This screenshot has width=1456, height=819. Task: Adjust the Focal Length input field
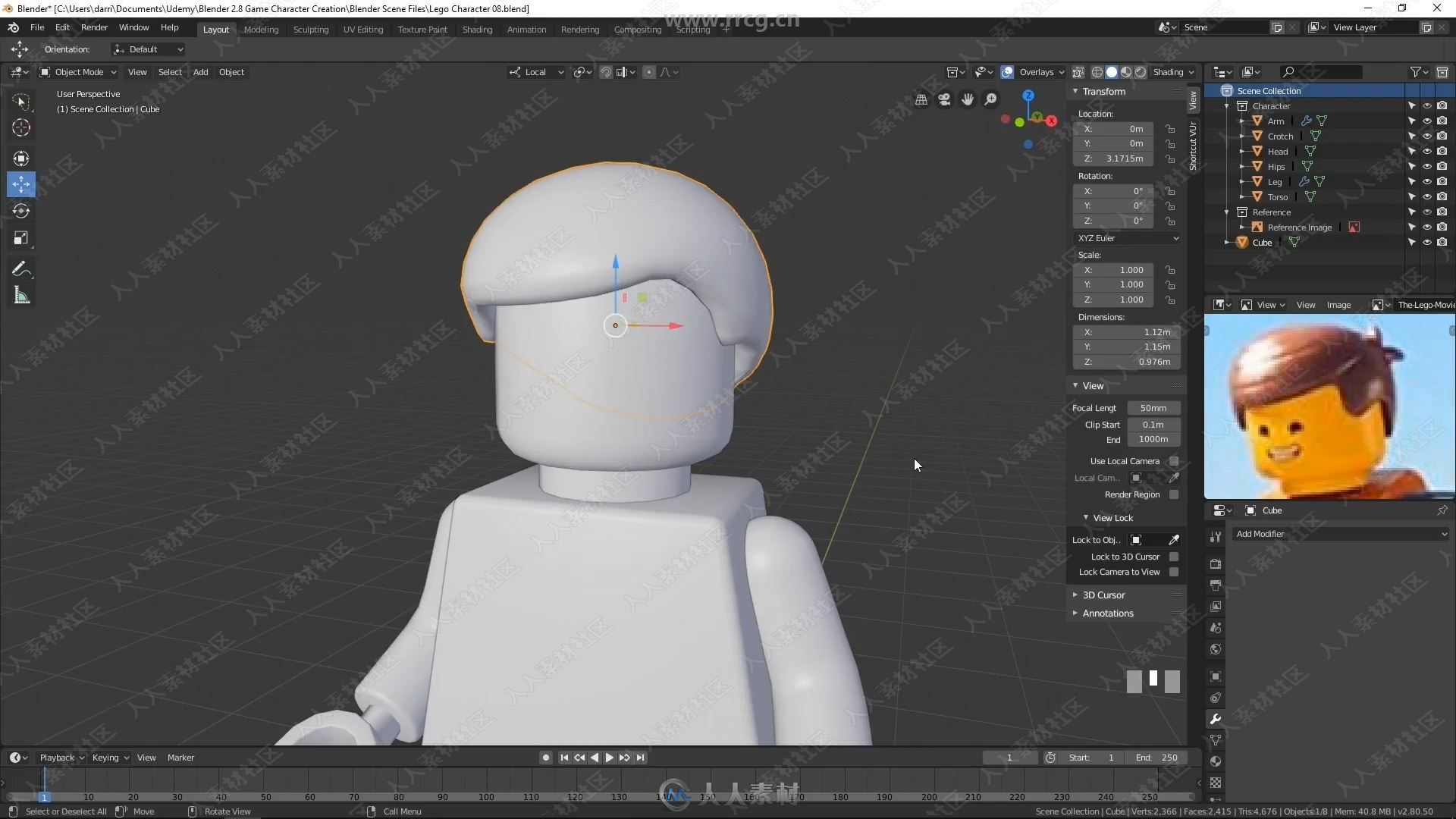(1153, 407)
